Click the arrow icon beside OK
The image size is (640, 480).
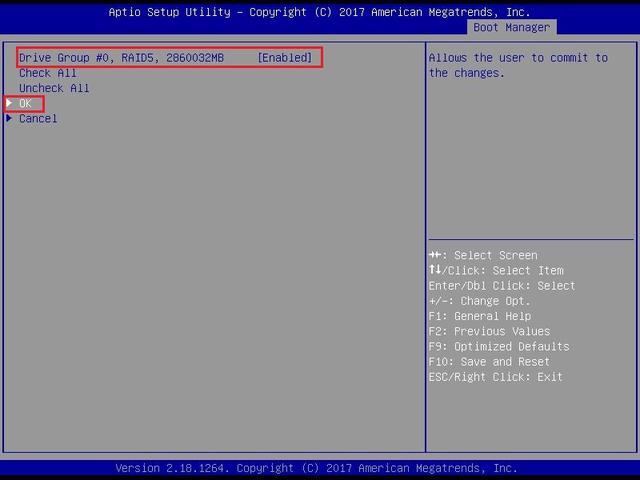10,103
